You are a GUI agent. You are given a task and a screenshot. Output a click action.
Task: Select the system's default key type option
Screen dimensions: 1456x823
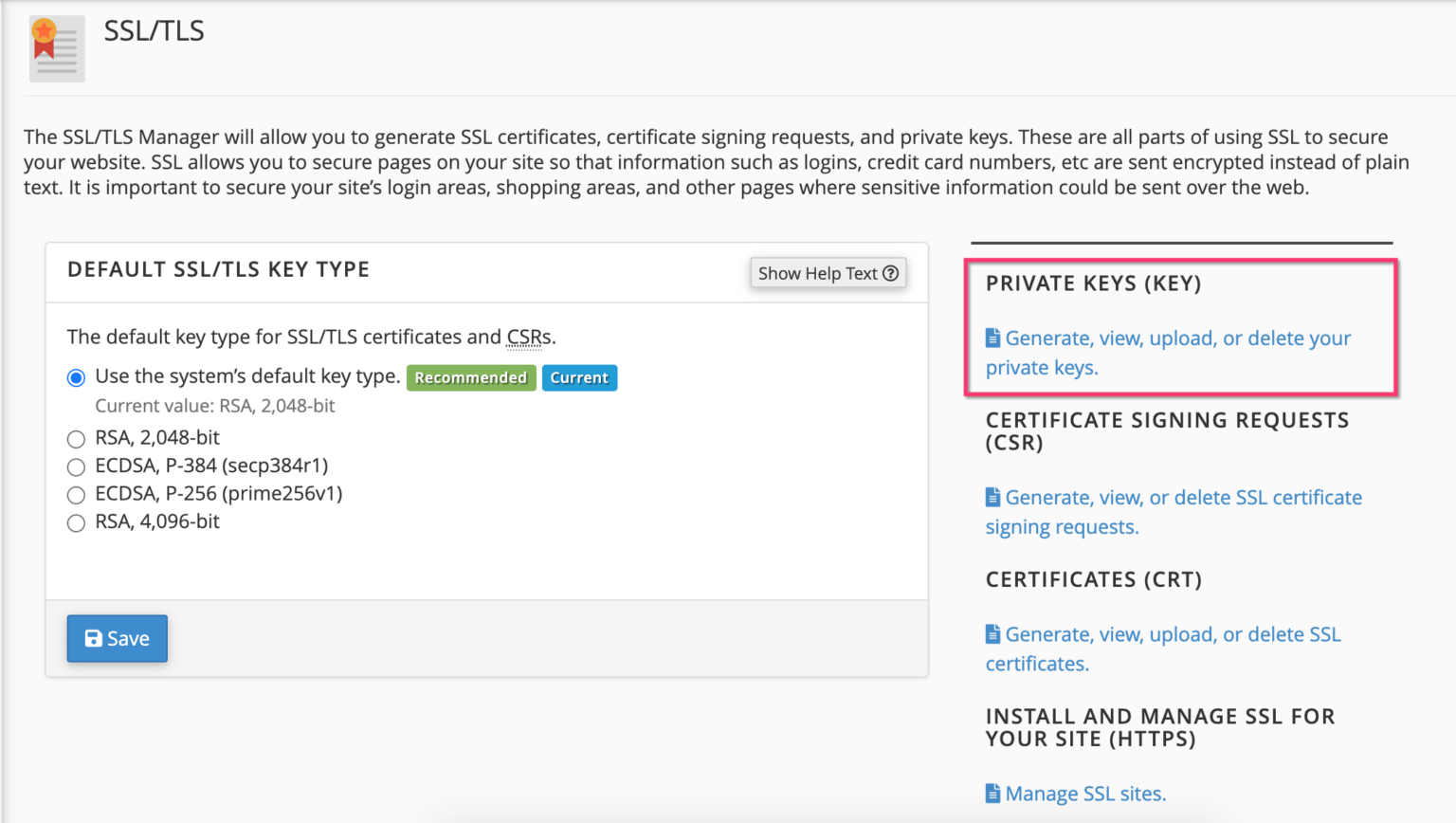click(76, 376)
